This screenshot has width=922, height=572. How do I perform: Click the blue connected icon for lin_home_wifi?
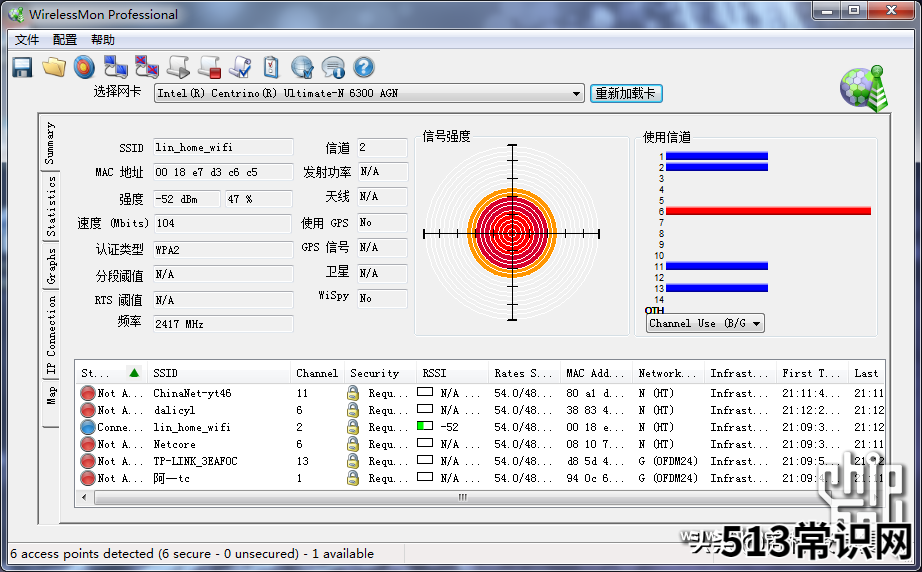(x=88, y=427)
